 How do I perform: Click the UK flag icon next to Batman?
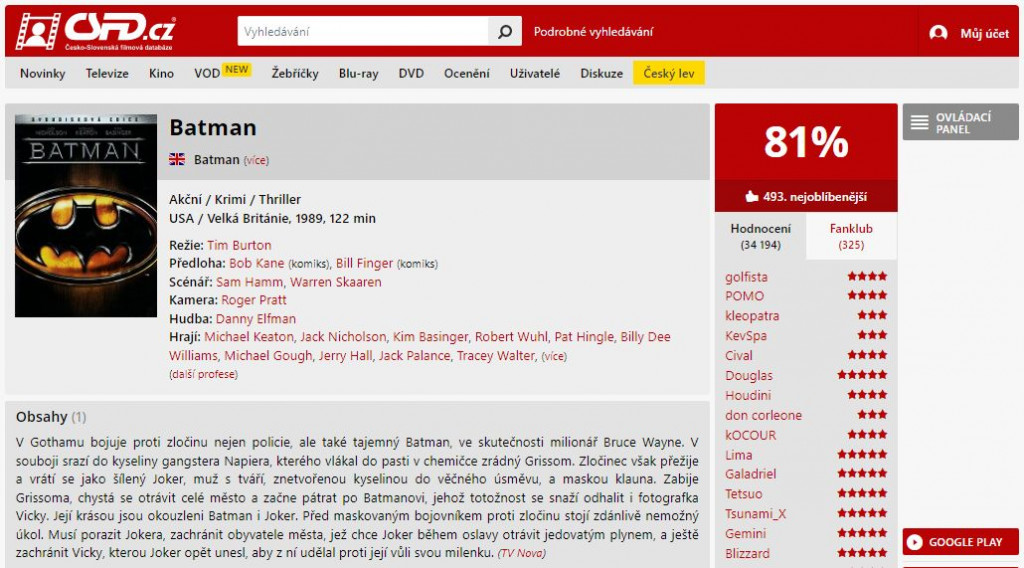click(177, 159)
